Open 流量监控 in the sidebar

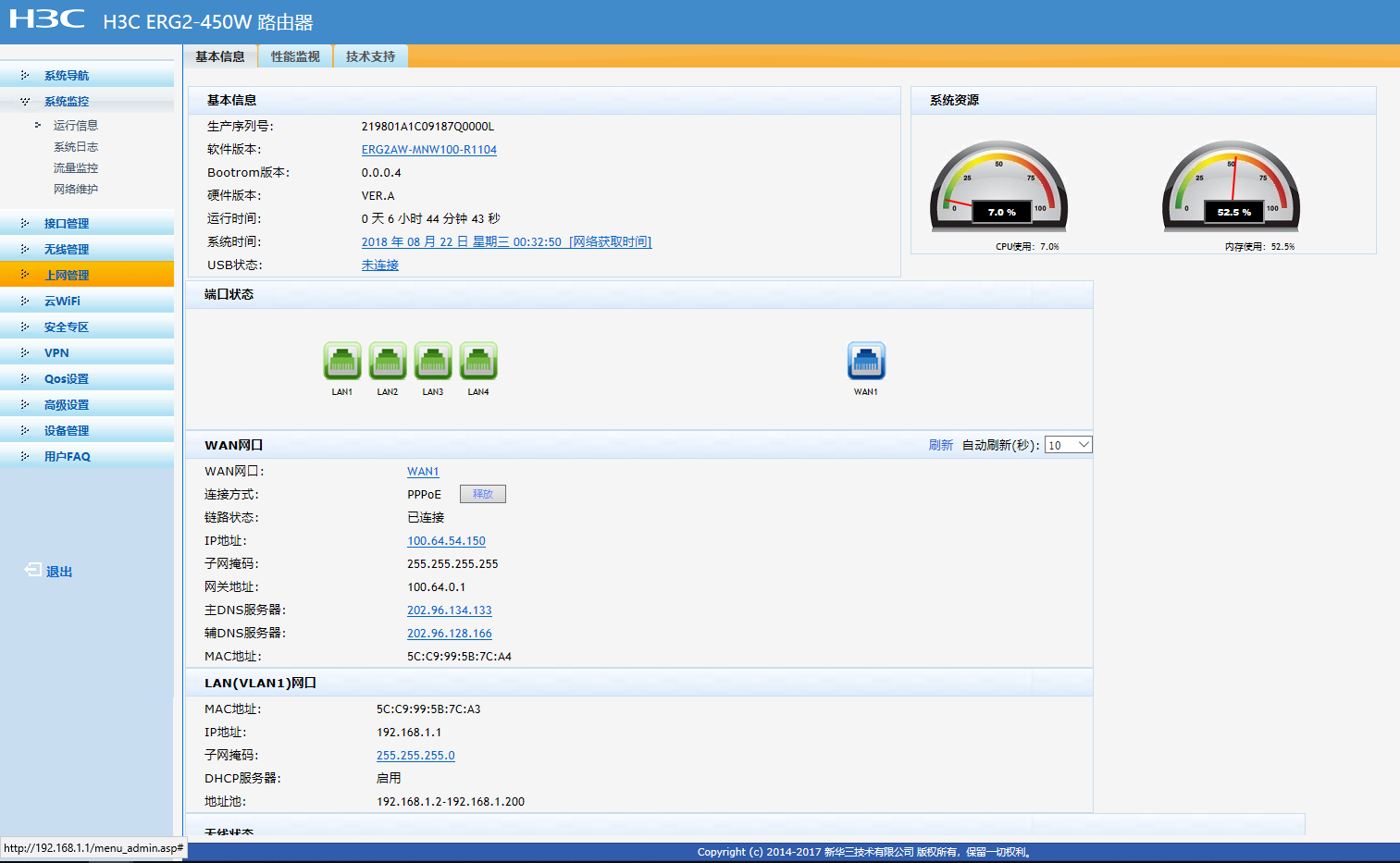click(76, 167)
